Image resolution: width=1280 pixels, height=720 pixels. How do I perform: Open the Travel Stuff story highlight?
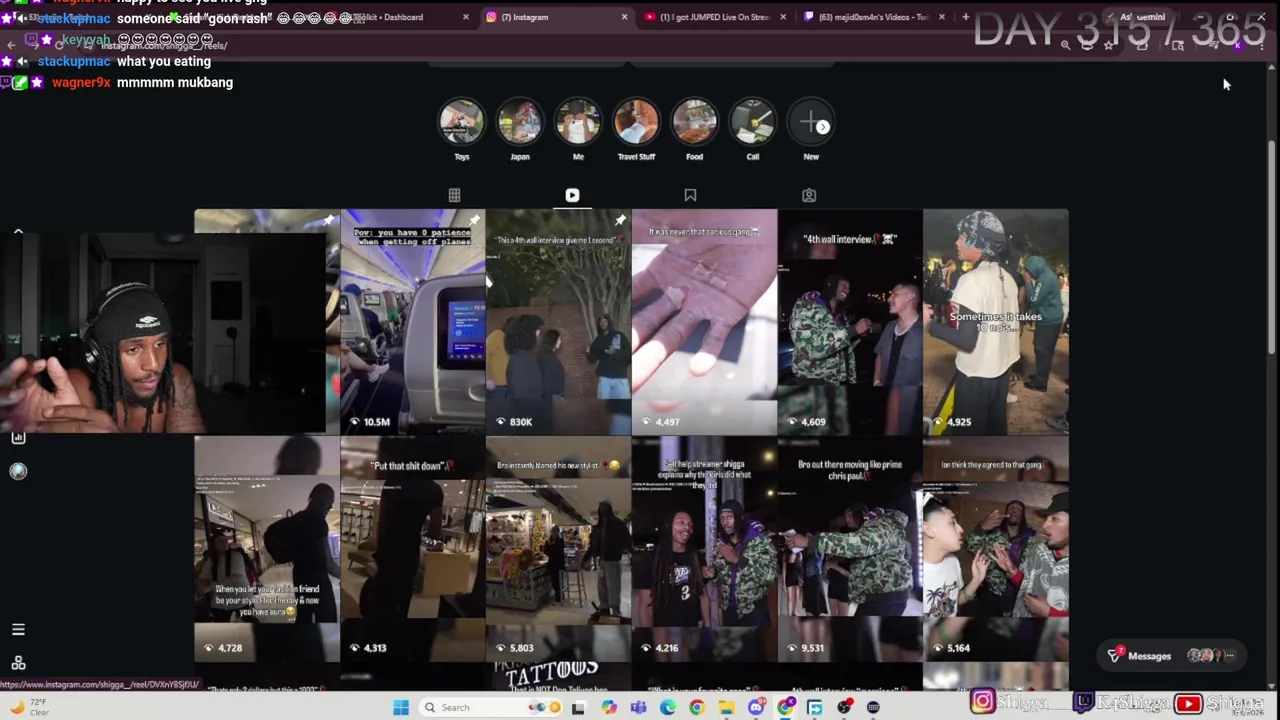[x=636, y=122]
